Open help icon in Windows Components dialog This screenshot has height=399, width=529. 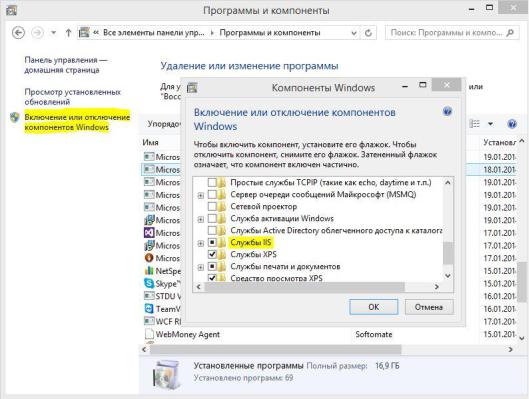(447, 111)
